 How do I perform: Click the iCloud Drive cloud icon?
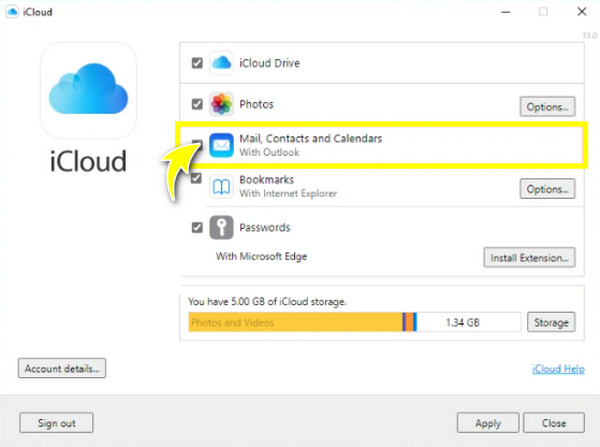(x=221, y=63)
